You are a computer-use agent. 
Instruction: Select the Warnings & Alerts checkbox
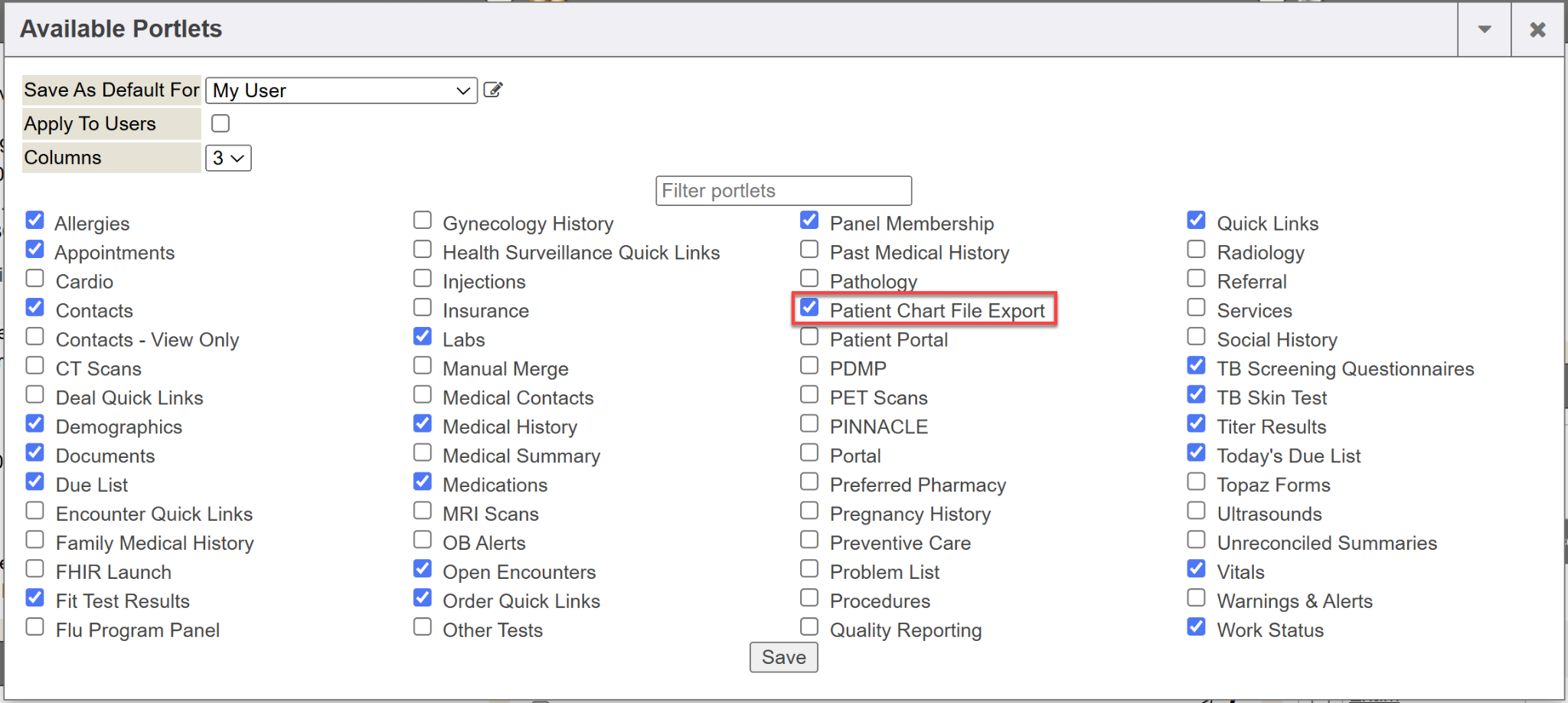(1197, 598)
